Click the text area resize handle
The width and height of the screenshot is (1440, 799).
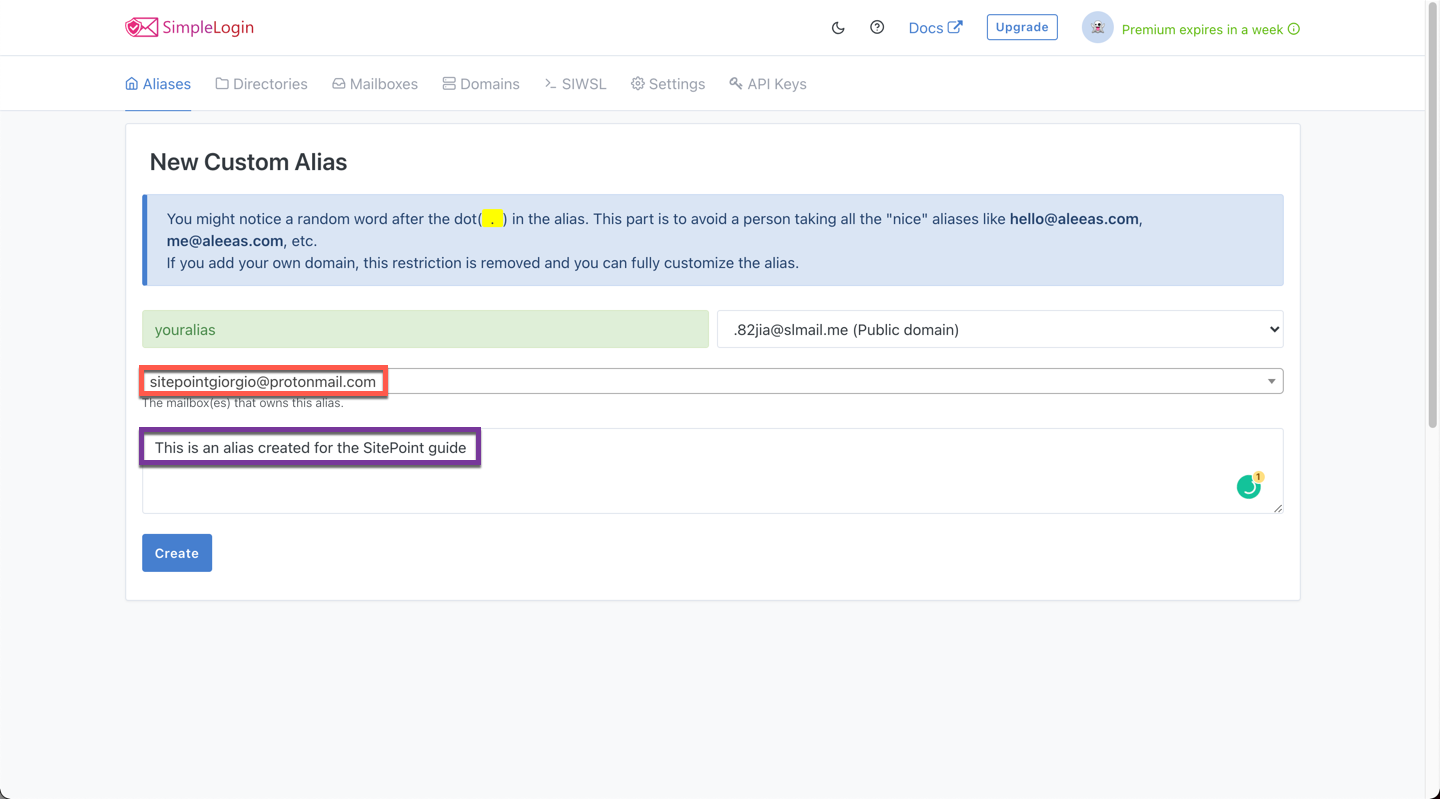pyautogui.click(x=1277, y=507)
